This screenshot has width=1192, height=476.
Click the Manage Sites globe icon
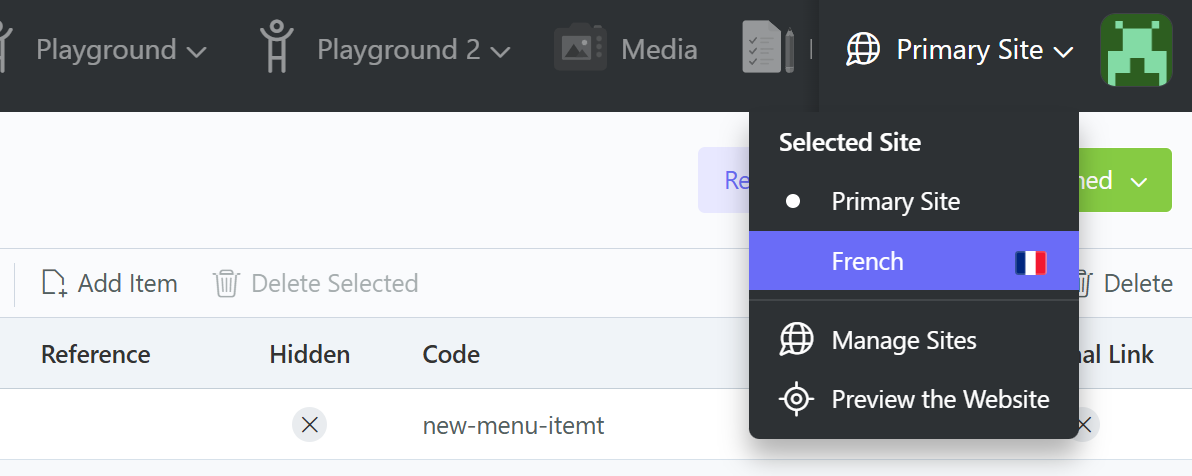coord(796,341)
